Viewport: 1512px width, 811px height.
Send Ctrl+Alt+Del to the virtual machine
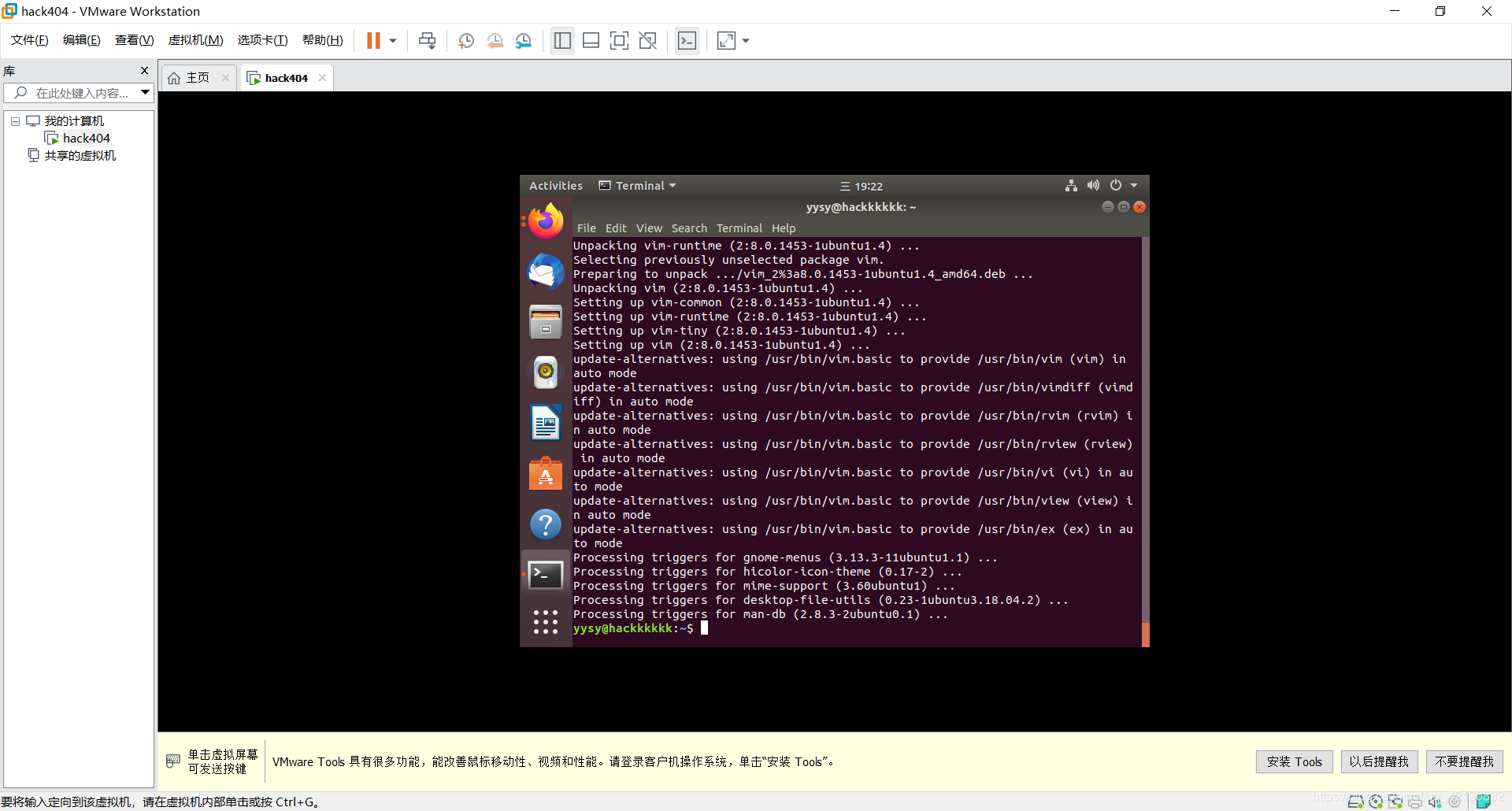tap(427, 41)
